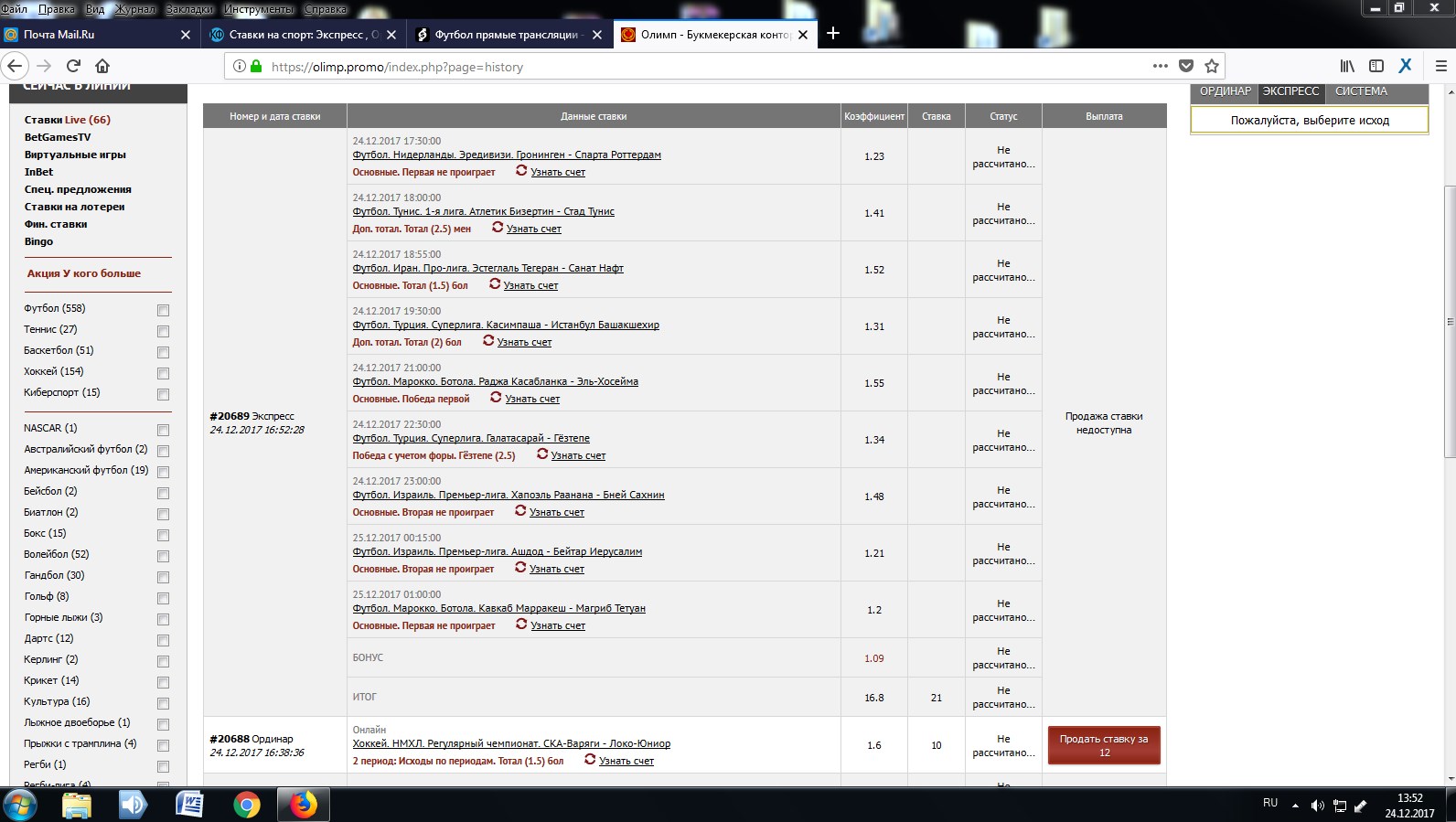Image resolution: width=1456 pixels, height=822 pixels.
Task: Click refresh icon beside Атлетик Бизертин score
Action: pos(498,228)
